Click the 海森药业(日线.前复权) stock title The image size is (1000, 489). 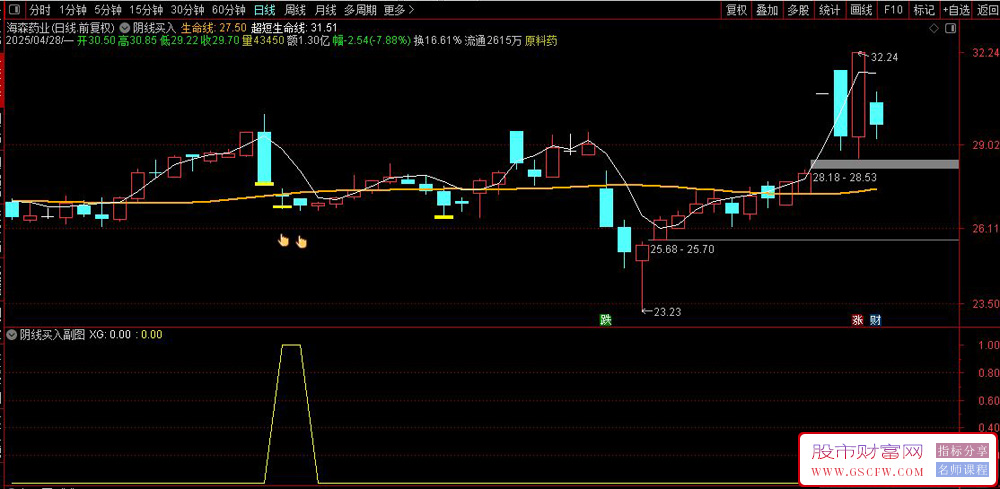(x=59, y=28)
